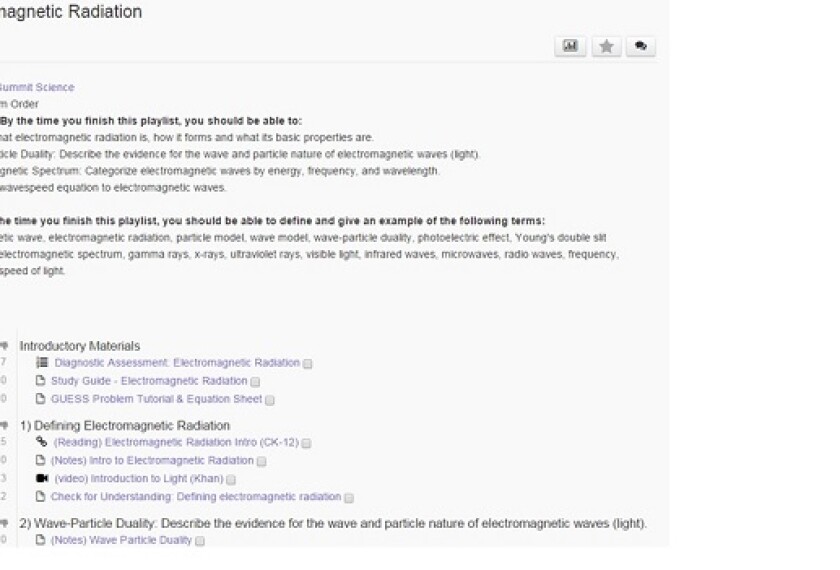The image size is (840, 570).
Task: Open Check for Understanding: Defining electromagnetic radiation link
Action: click(195, 496)
